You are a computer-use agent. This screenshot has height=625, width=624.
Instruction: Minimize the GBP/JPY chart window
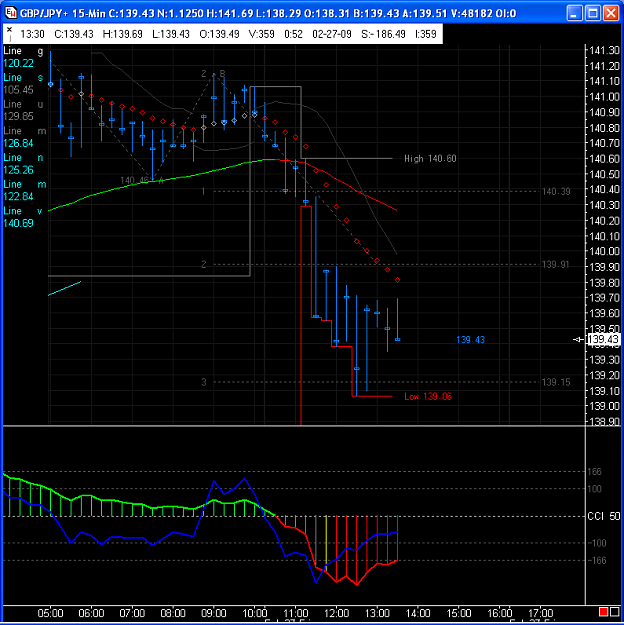(574, 13)
